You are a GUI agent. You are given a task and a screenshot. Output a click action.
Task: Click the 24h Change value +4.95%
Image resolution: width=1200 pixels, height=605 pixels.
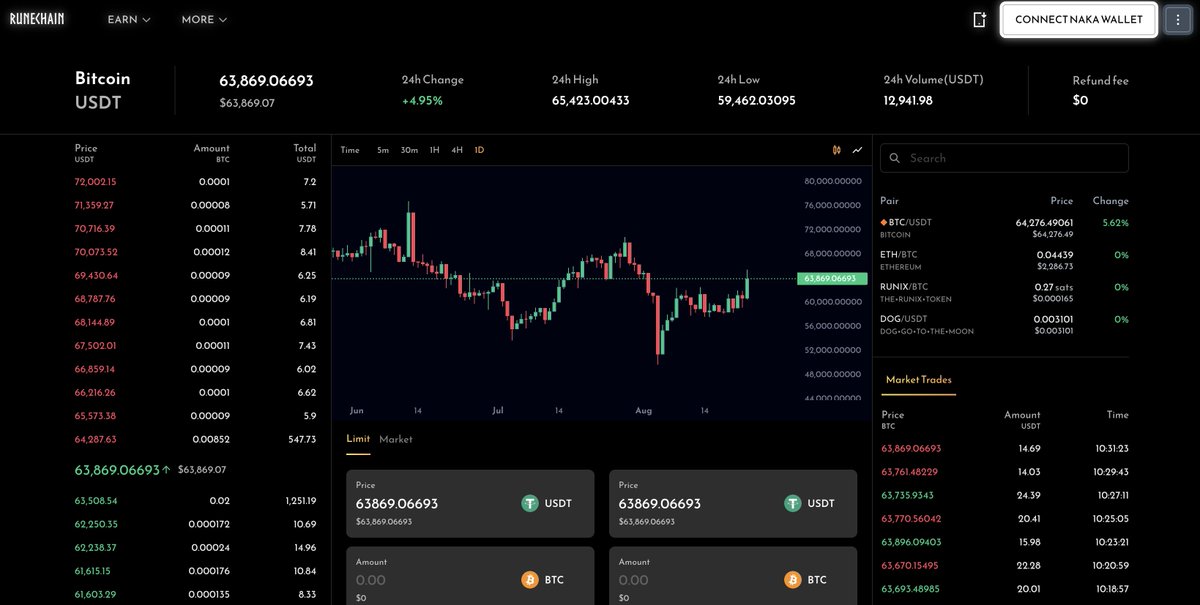pyautogui.click(x=422, y=100)
